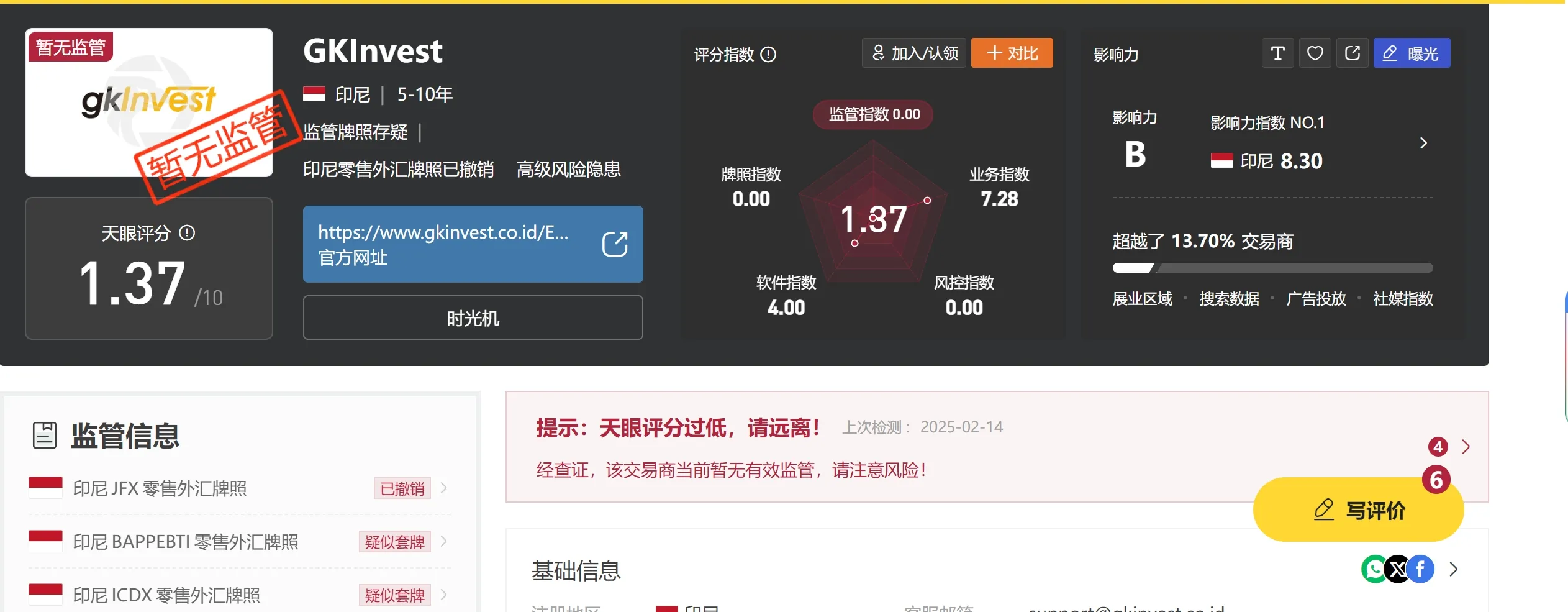1568x612 pixels.
Task: Click the 影响力指数 NO.1 text
Action: [x=1267, y=123]
